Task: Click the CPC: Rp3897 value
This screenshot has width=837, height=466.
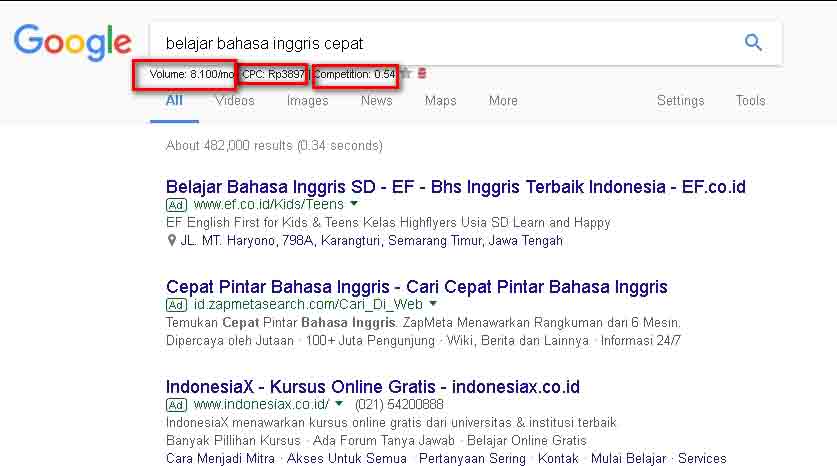Action: 273,74
